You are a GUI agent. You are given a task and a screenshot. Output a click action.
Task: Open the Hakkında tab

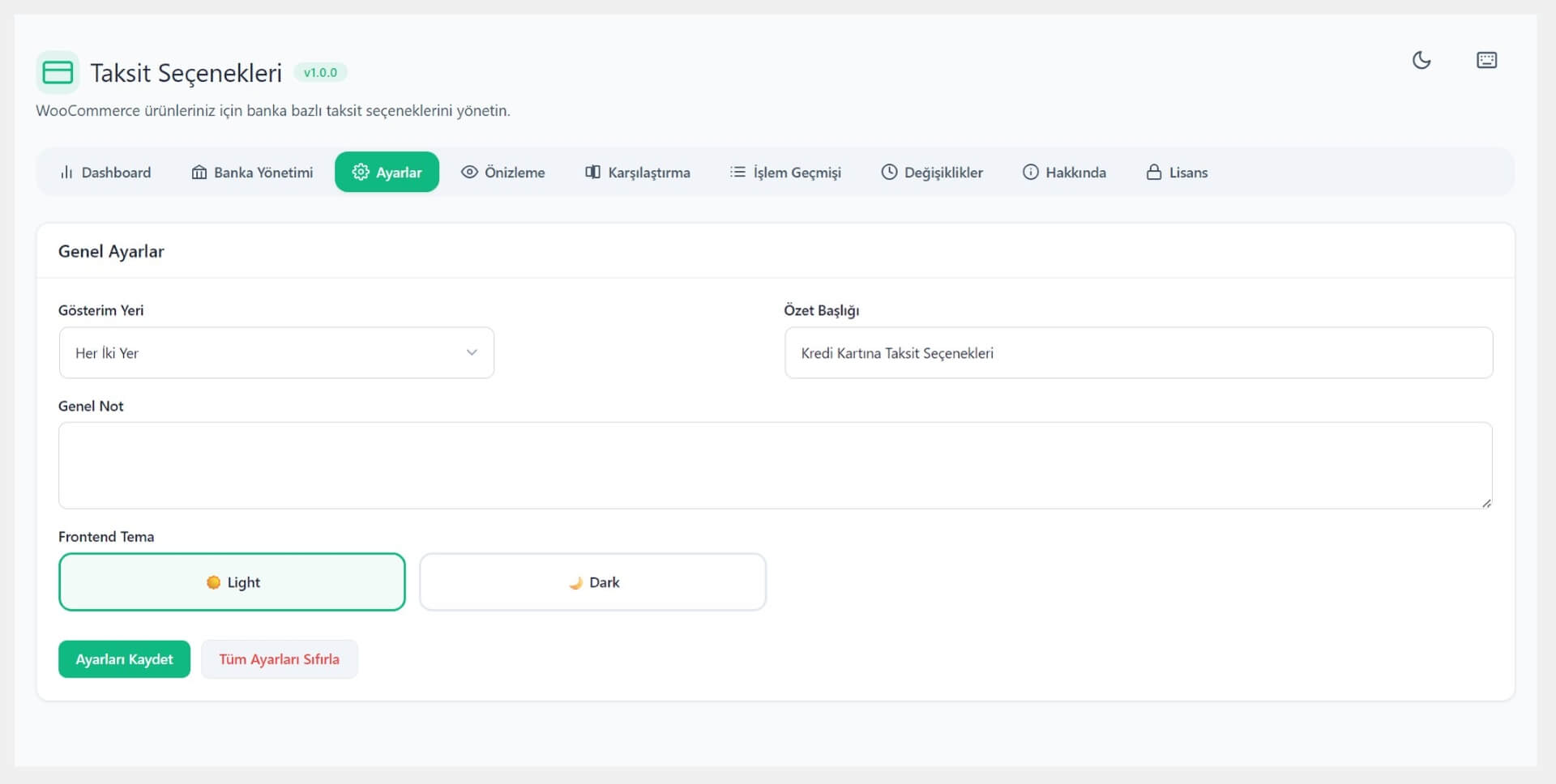point(1064,172)
